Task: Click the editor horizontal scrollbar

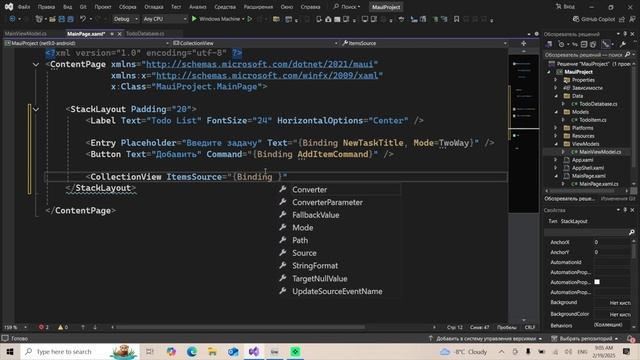Action: coord(240,327)
